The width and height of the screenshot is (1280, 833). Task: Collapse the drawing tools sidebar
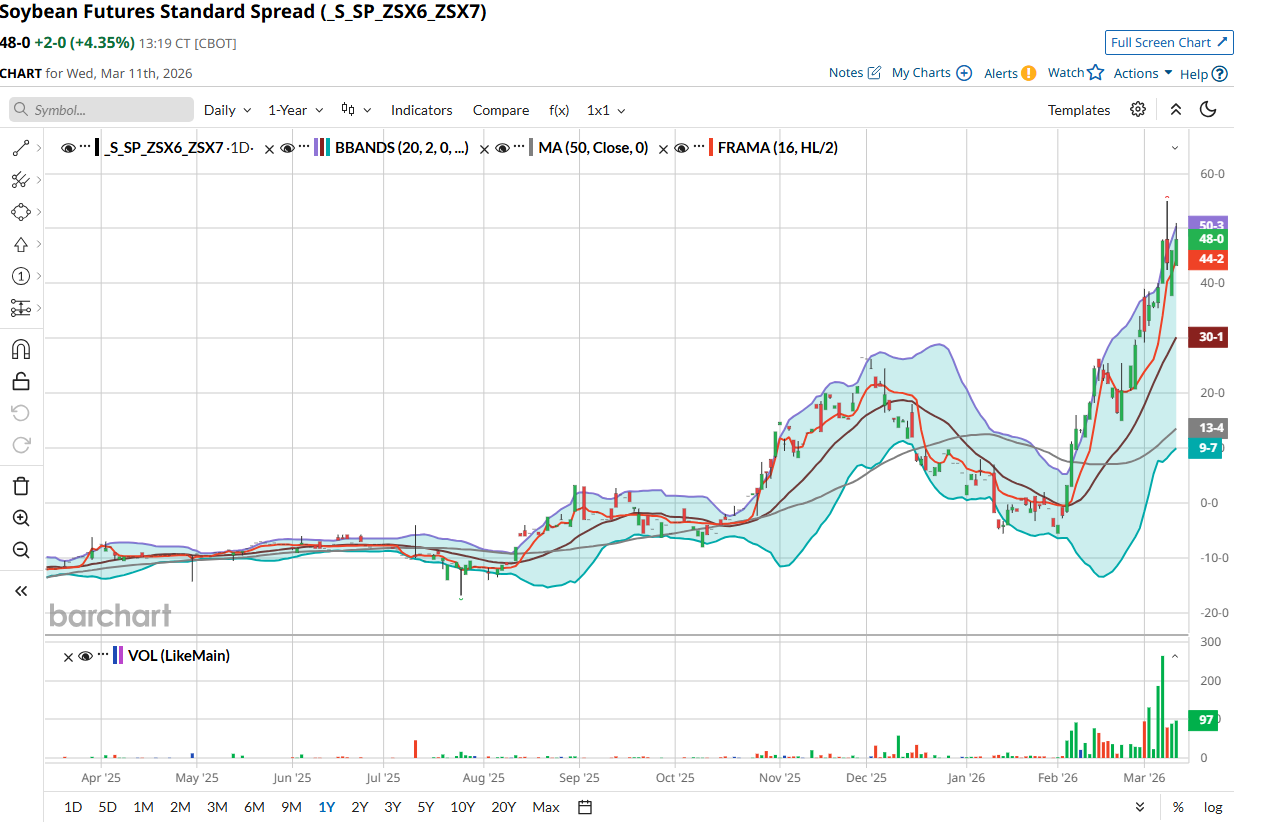(21, 591)
